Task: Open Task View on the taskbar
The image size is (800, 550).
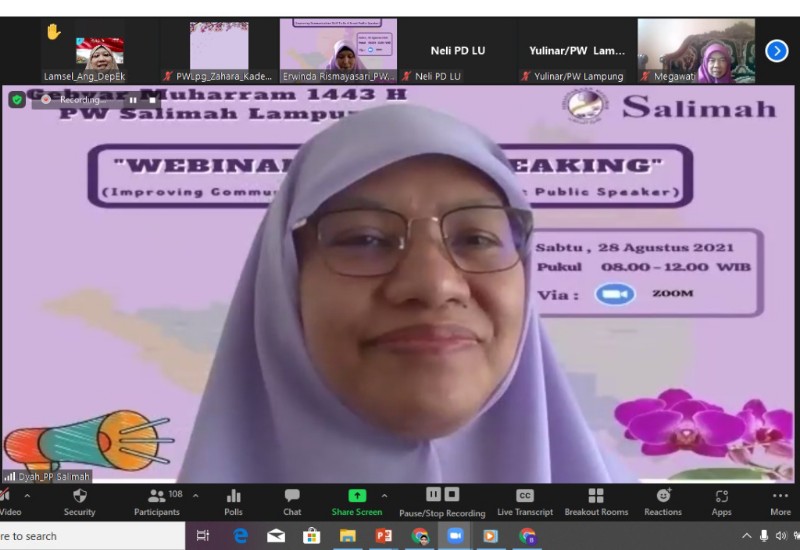Action: point(203,536)
